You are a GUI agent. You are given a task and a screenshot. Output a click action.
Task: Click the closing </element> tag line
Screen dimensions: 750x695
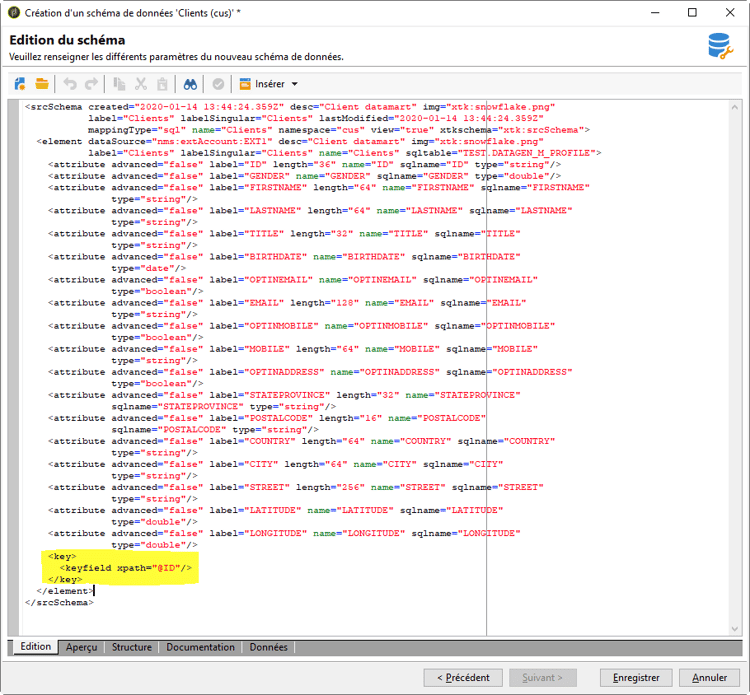coord(65,591)
